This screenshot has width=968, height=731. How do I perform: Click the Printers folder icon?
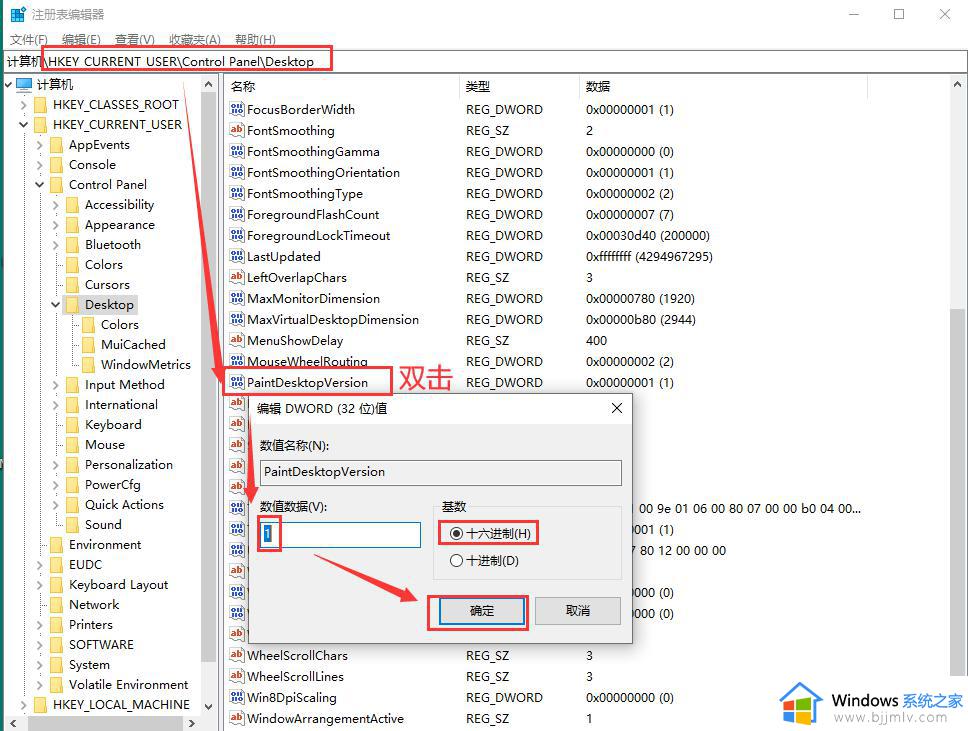pyautogui.click(x=56, y=625)
